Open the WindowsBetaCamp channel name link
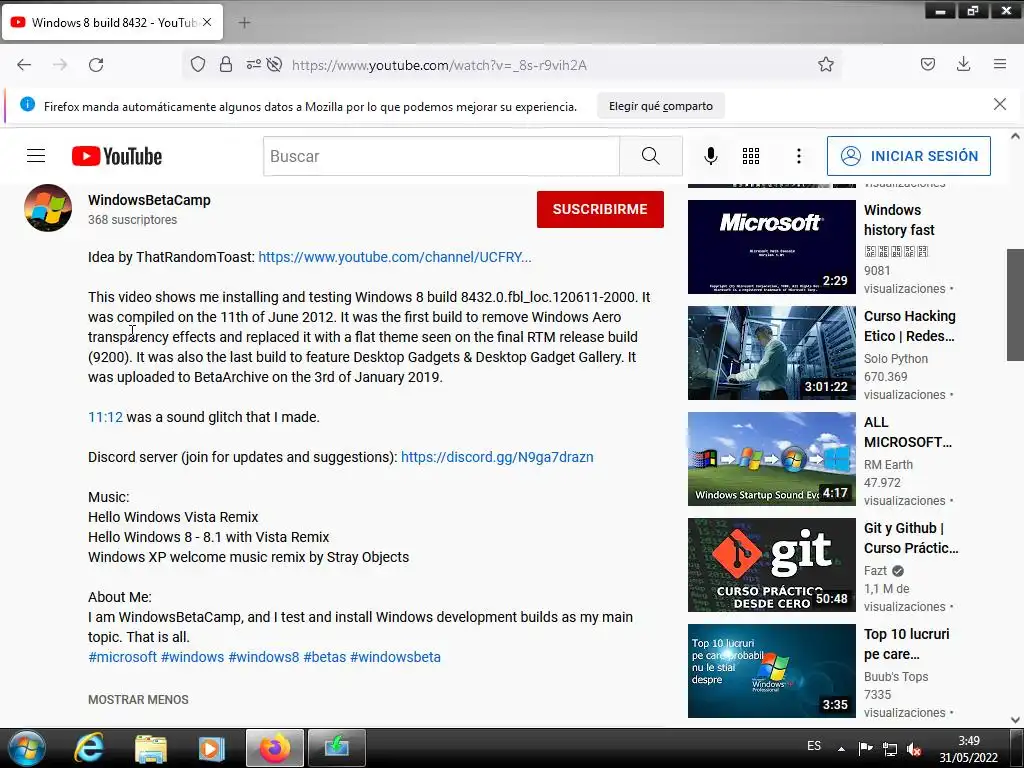Screen dimensions: 1024x768 tap(150, 200)
